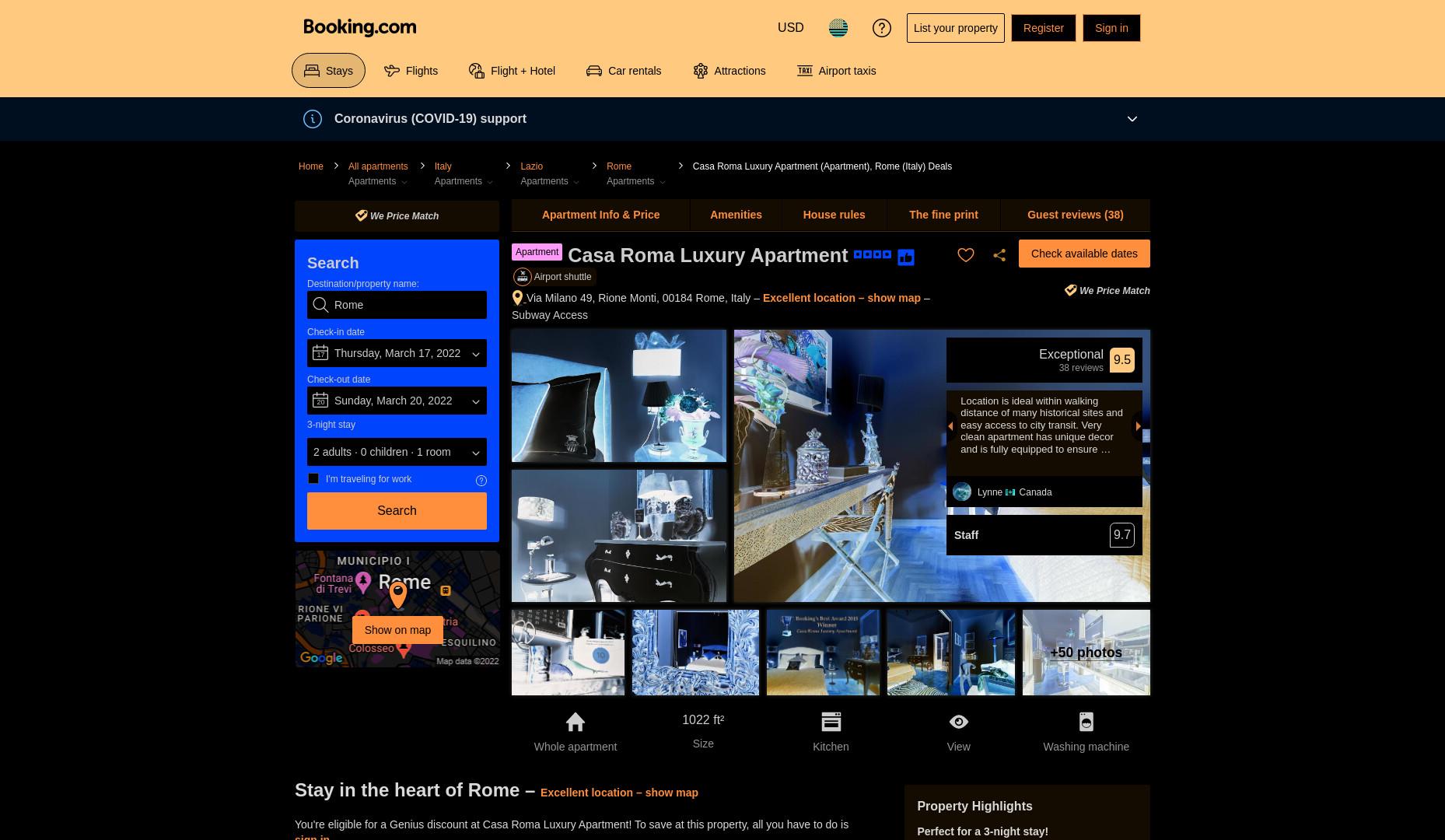This screenshot has height=840, width=1445.
Task: Open the Flight + Hotel tab
Action: (512, 71)
